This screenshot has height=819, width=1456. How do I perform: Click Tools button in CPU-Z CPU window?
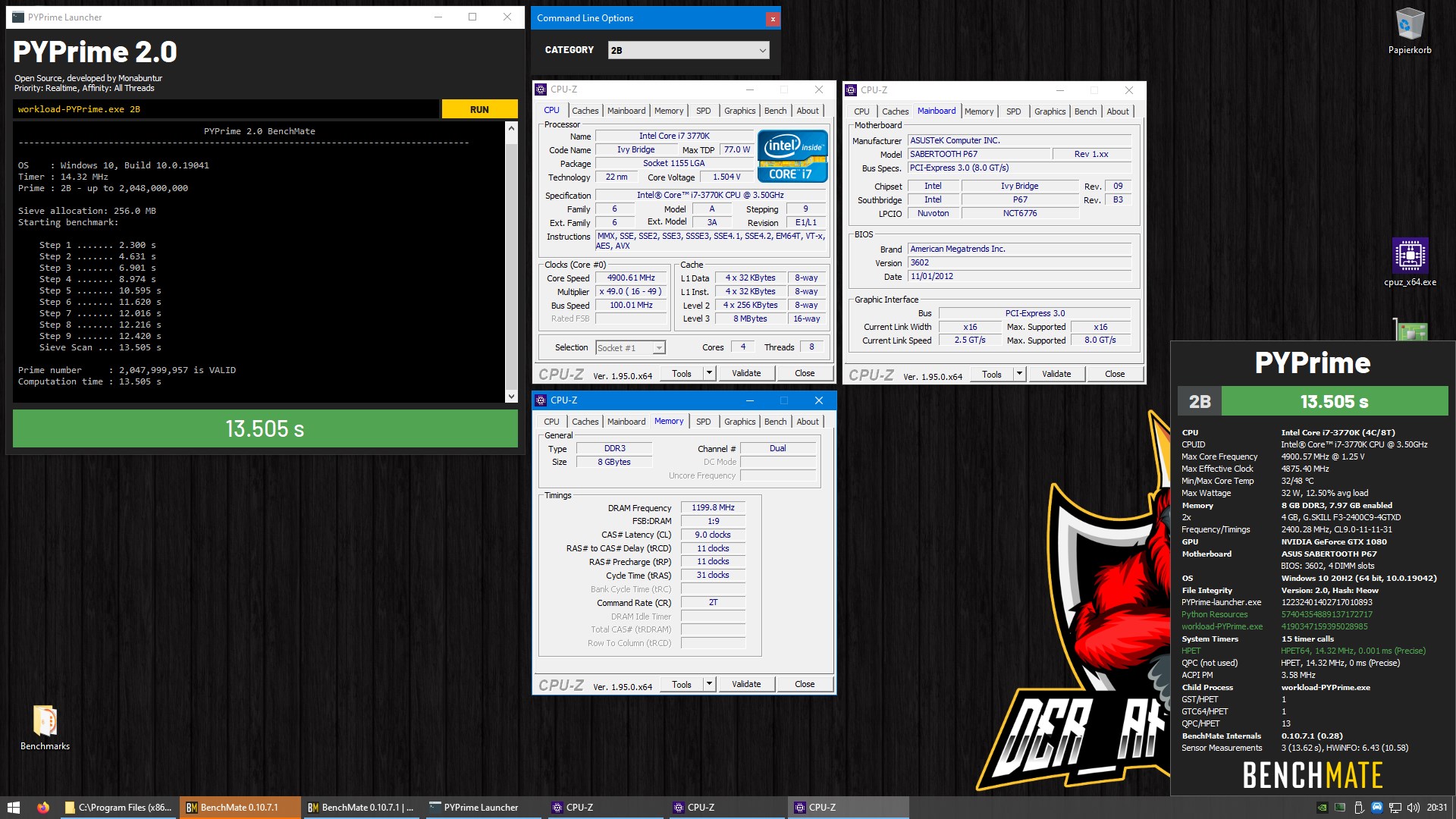(682, 373)
